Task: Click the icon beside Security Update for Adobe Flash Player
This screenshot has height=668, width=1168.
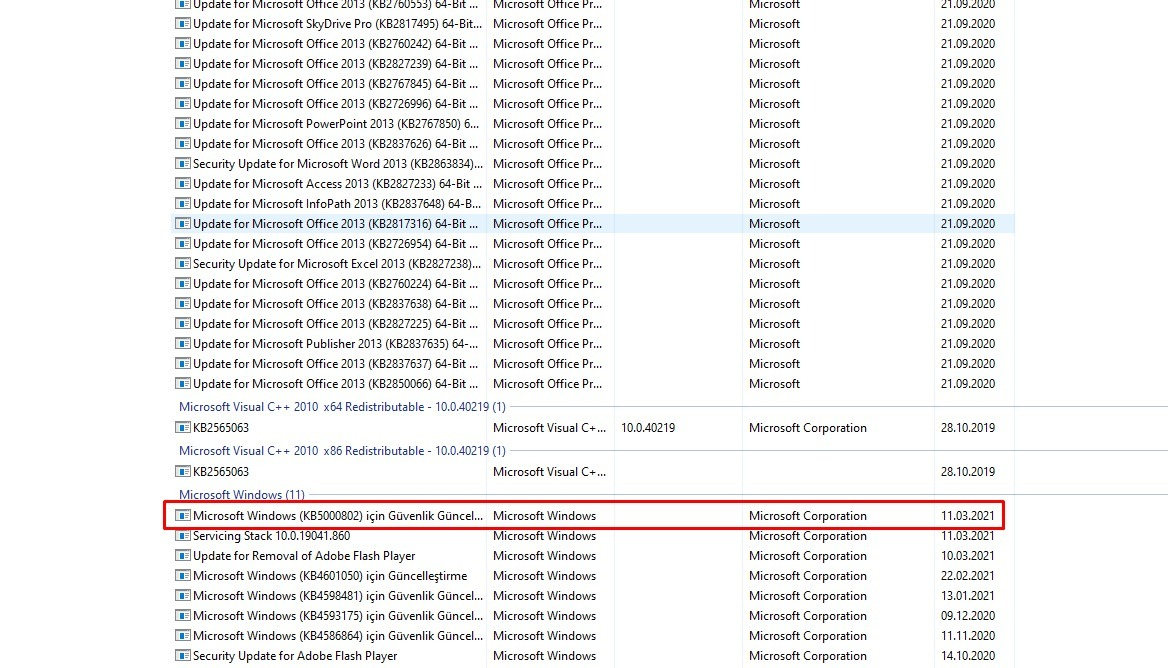Action: 182,655
